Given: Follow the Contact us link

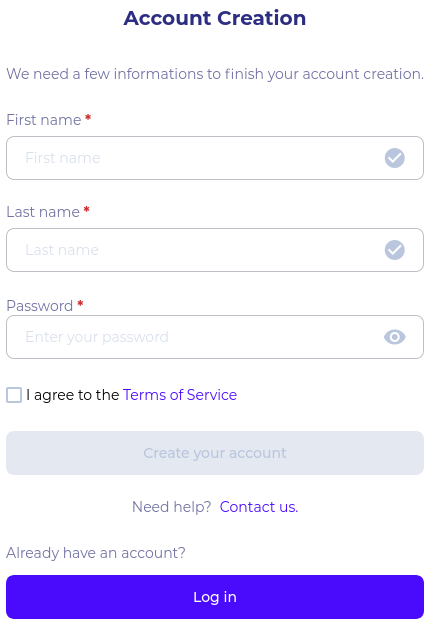Looking at the screenshot, I should [x=259, y=507].
